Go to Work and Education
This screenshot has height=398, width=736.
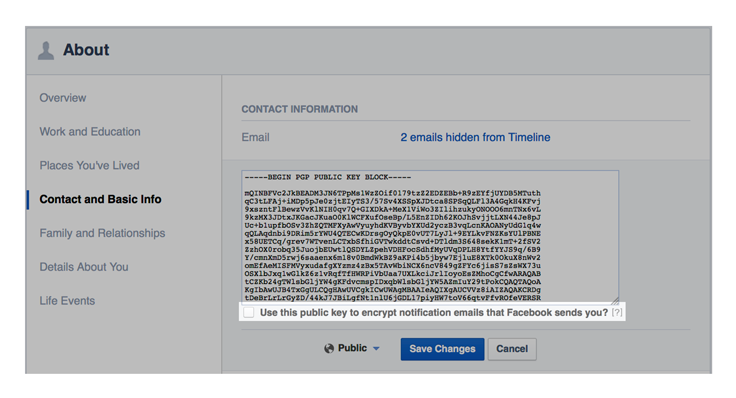click(90, 131)
